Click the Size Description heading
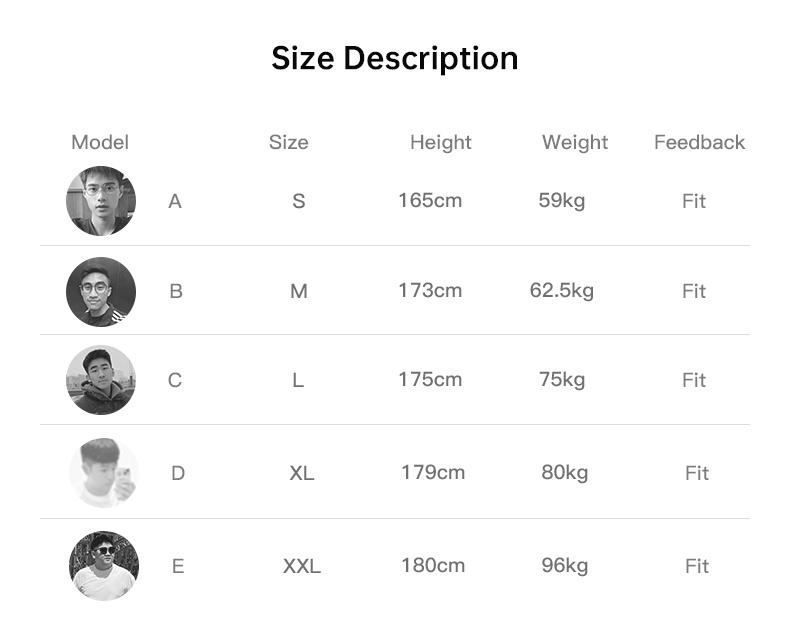Screen dimensions: 790x630 394,58
